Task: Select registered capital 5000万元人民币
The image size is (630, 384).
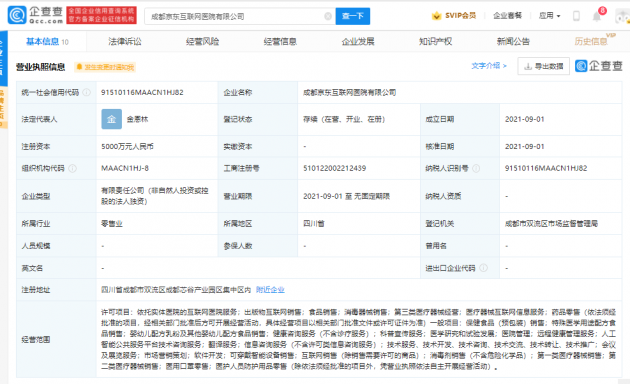Action: pyautogui.click(x=127, y=147)
